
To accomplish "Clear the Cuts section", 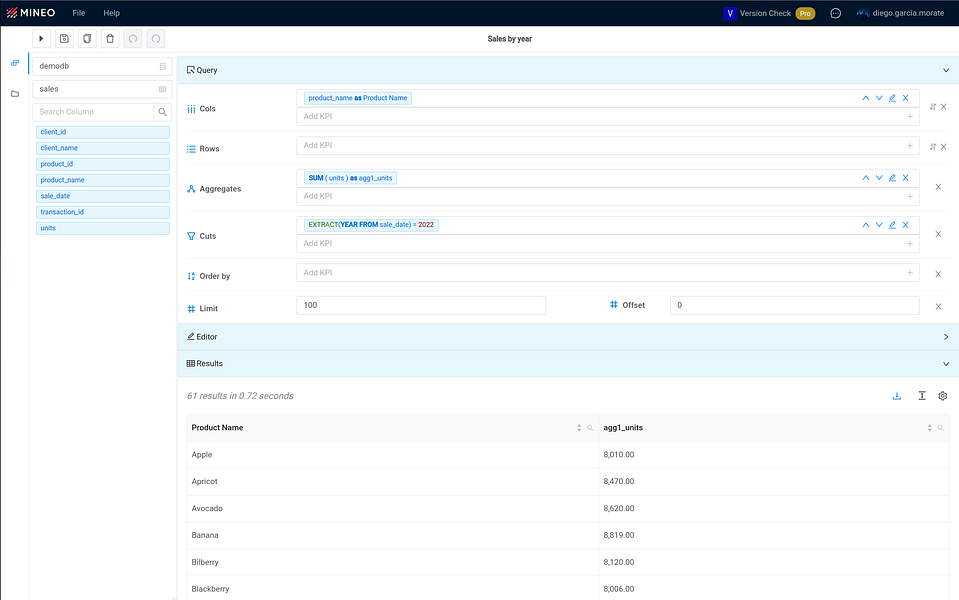I will click(938, 234).
